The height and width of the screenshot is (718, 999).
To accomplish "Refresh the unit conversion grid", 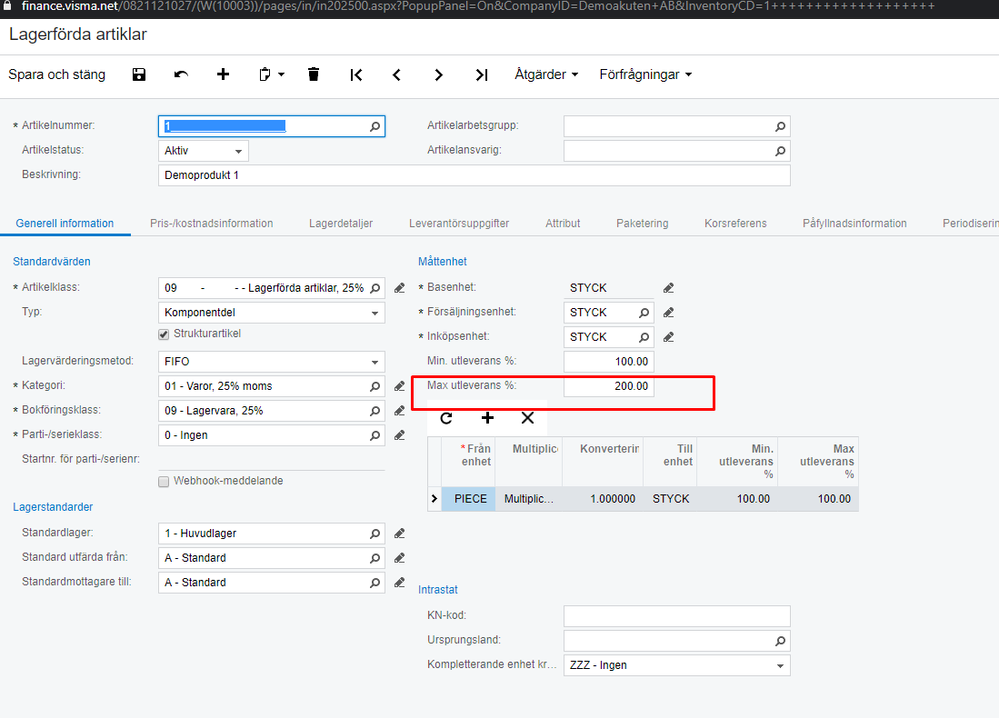I will [x=446, y=418].
